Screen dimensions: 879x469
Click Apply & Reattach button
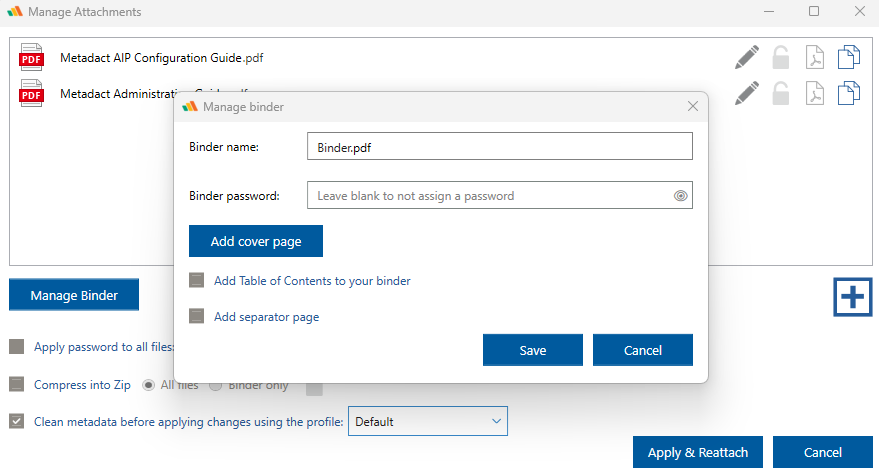[x=698, y=452]
